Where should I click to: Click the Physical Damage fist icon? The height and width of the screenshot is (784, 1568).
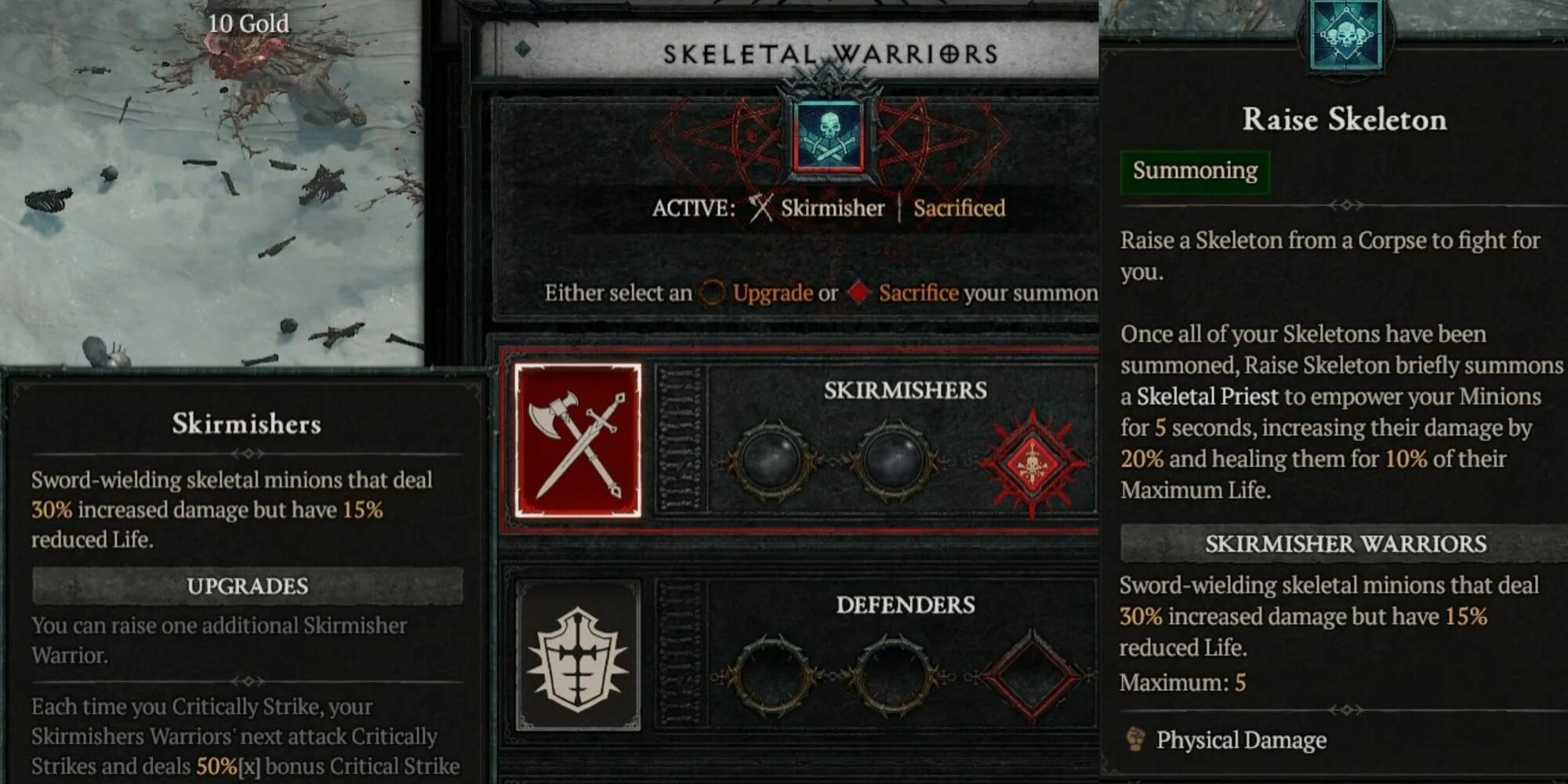tap(1134, 739)
